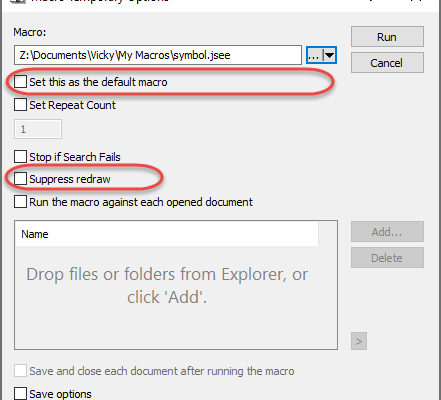Screen dimensions: 441x400
Task: Check the Set Repeat Count option
Action: coord(20,105)
